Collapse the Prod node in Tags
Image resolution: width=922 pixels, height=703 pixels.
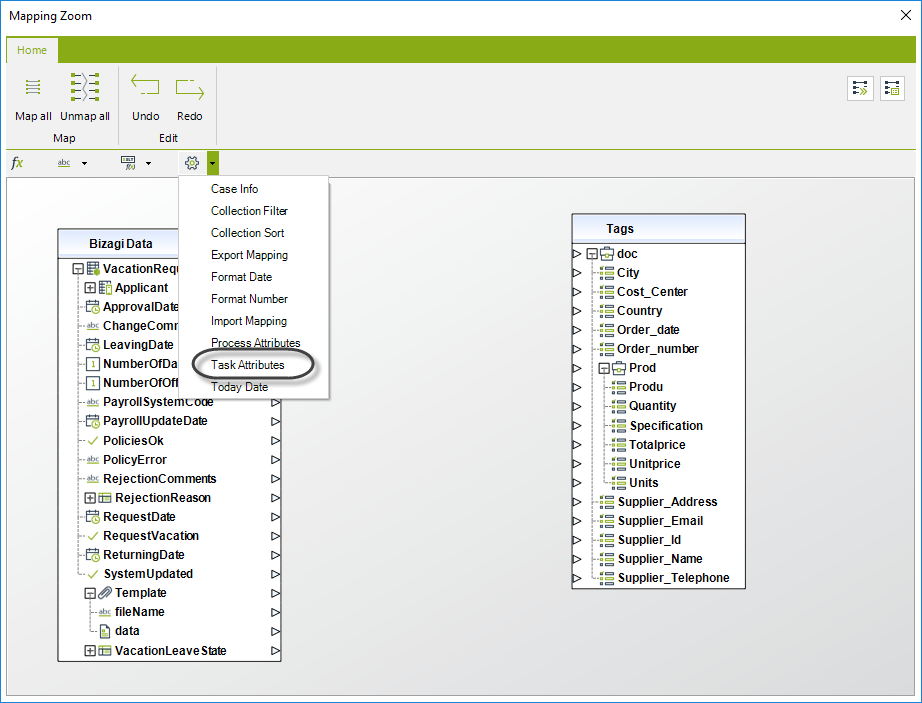[604, 369]
